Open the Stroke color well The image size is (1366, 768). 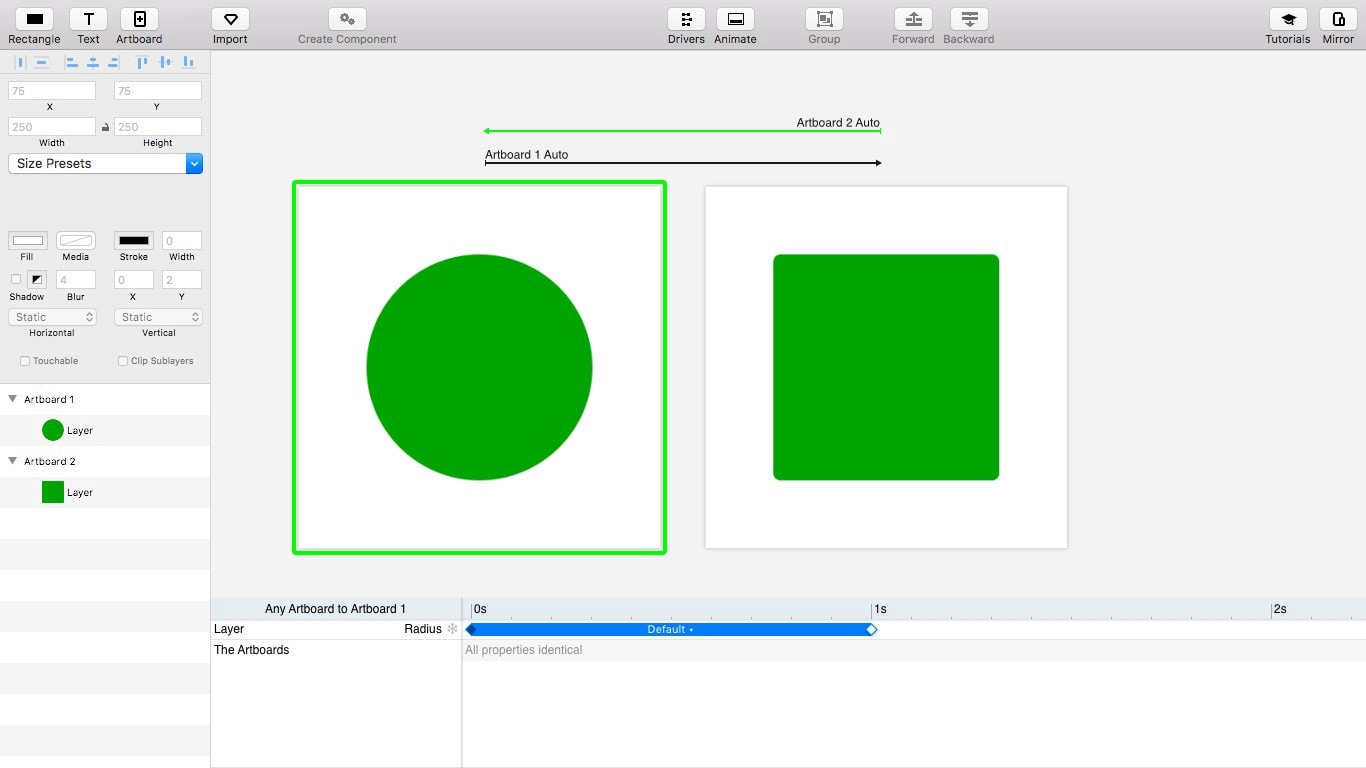coord(134,241)
